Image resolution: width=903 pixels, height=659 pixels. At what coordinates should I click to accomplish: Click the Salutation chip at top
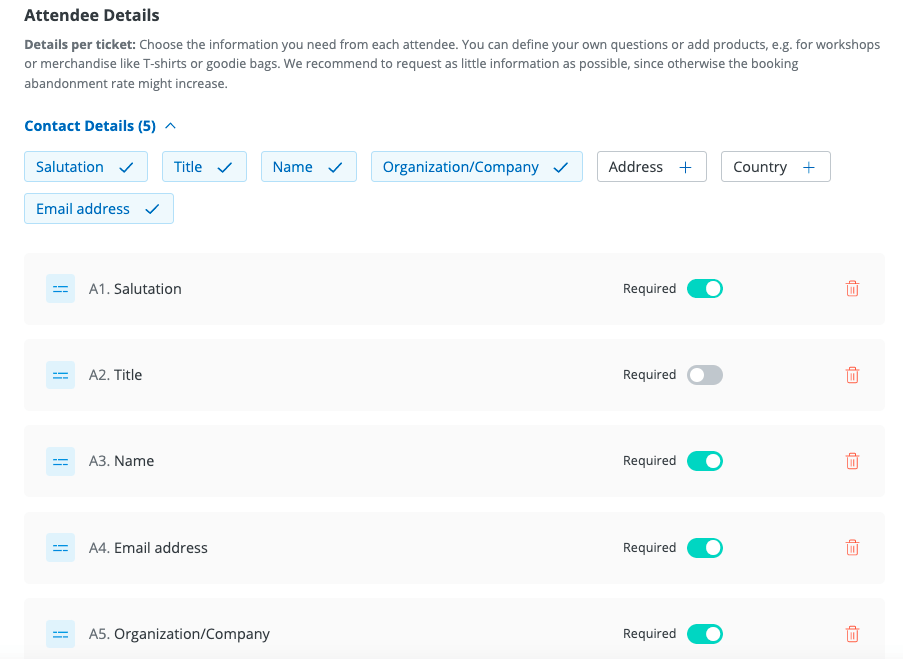(x=85, y=167)
